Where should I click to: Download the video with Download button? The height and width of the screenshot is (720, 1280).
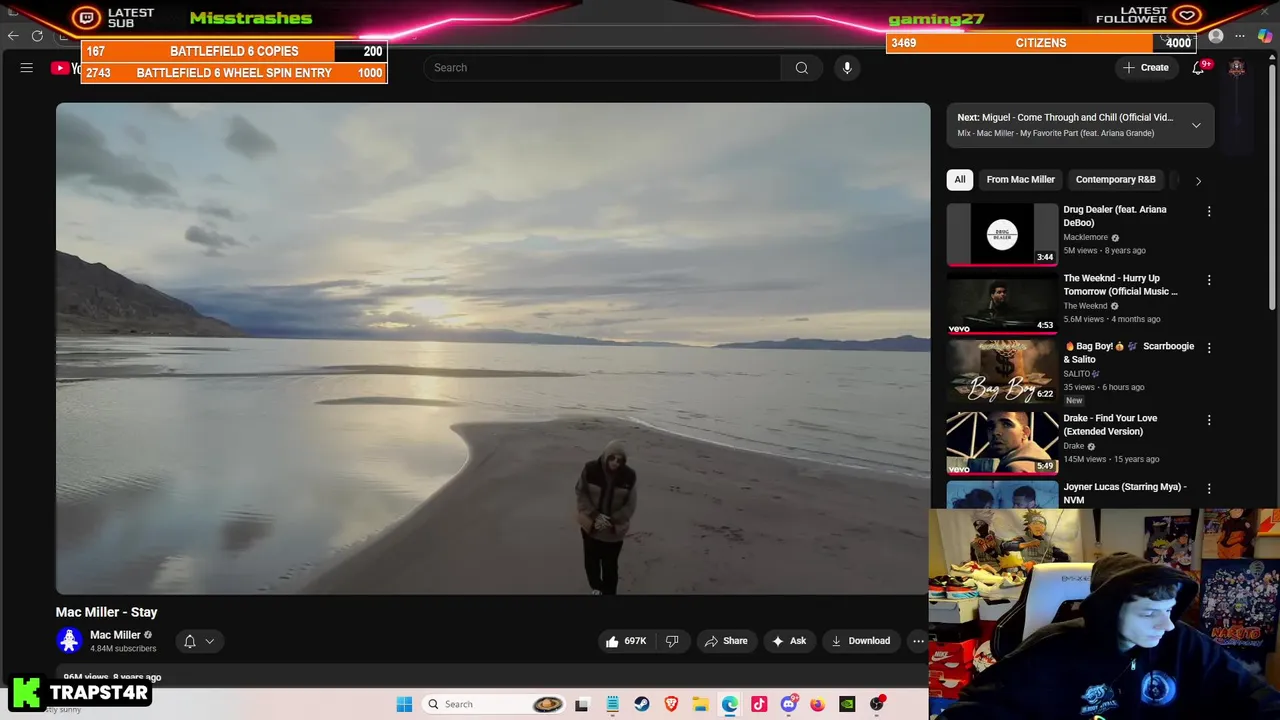pyautogui.click(x=861, y=641)
